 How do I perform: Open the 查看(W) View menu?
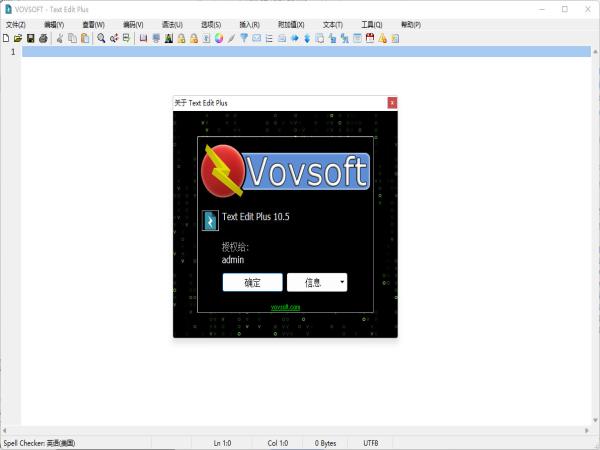click(x=93, y=25)
